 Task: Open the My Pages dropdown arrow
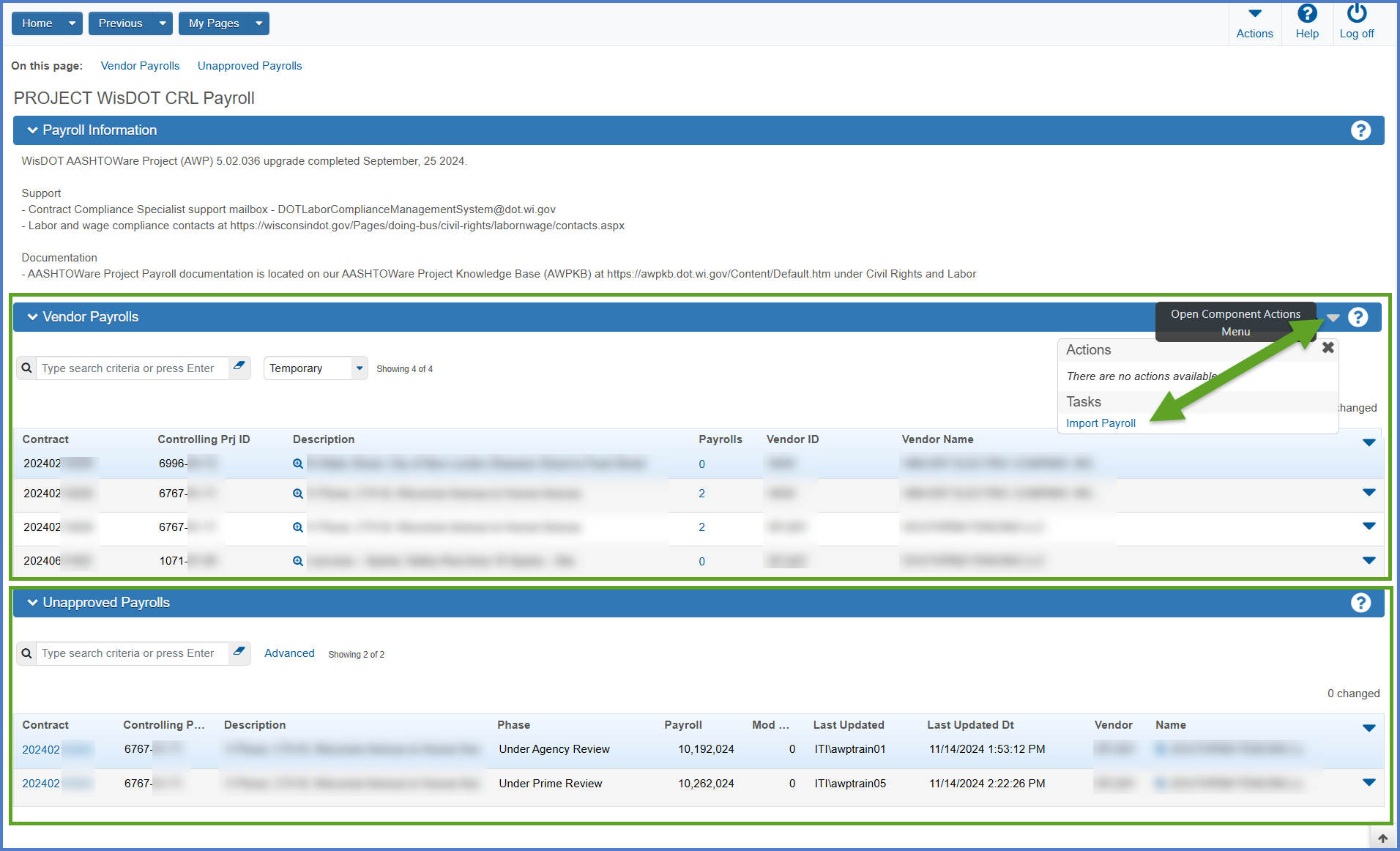tap(259, 23)
